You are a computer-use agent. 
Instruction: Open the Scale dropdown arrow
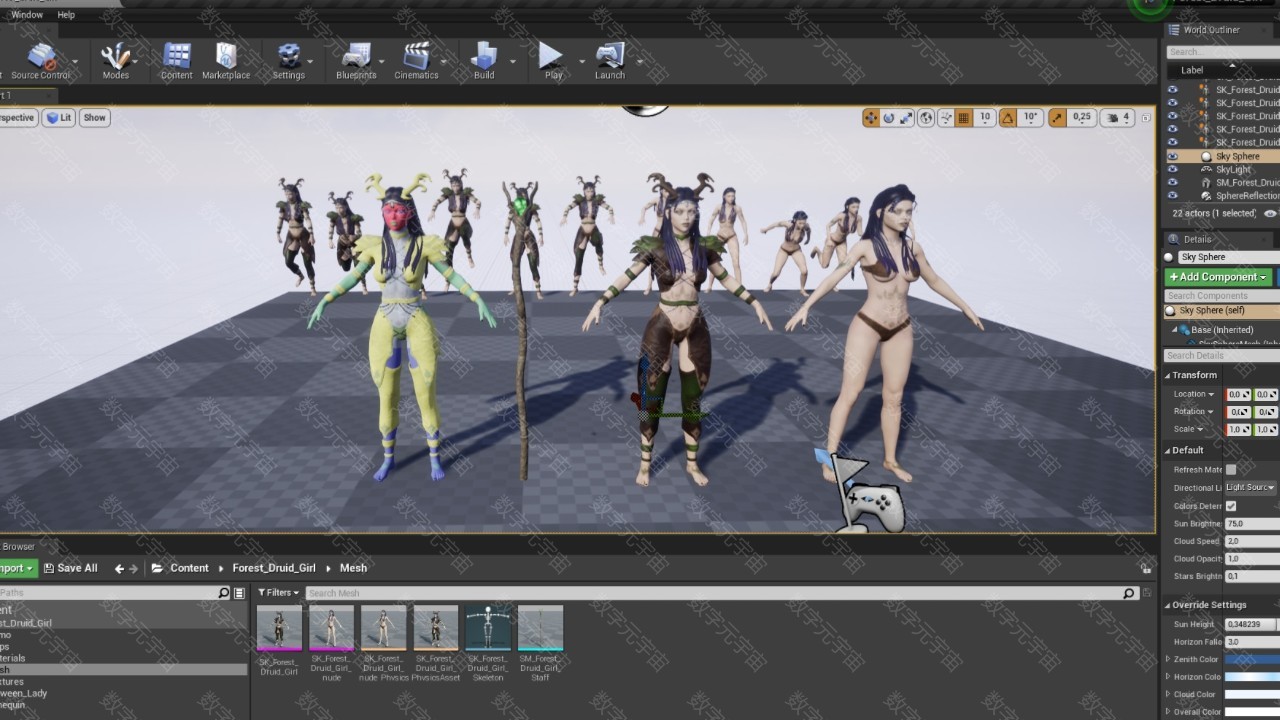pos(1201,430)
